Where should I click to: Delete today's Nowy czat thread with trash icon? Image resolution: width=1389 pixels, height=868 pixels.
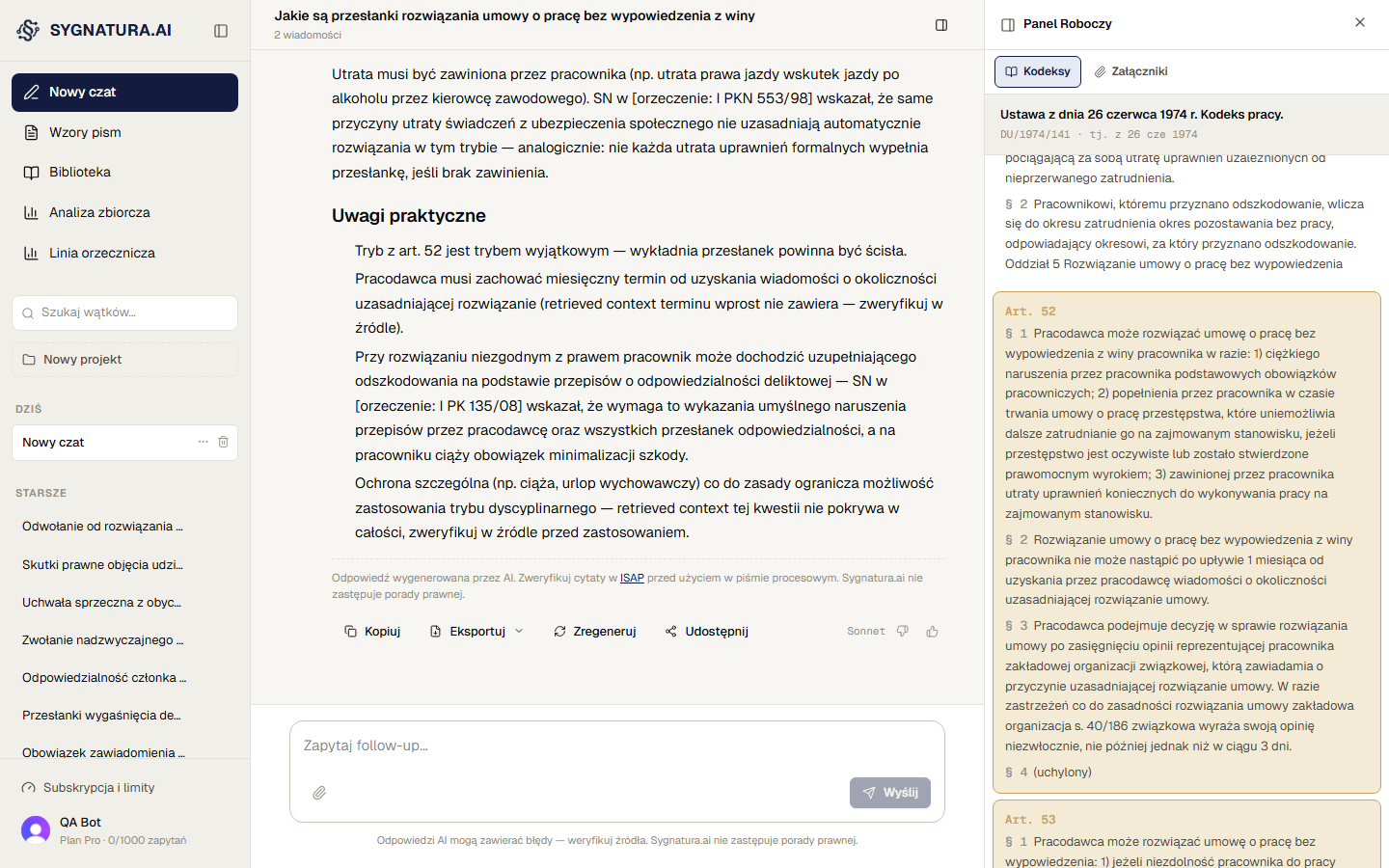224,442
